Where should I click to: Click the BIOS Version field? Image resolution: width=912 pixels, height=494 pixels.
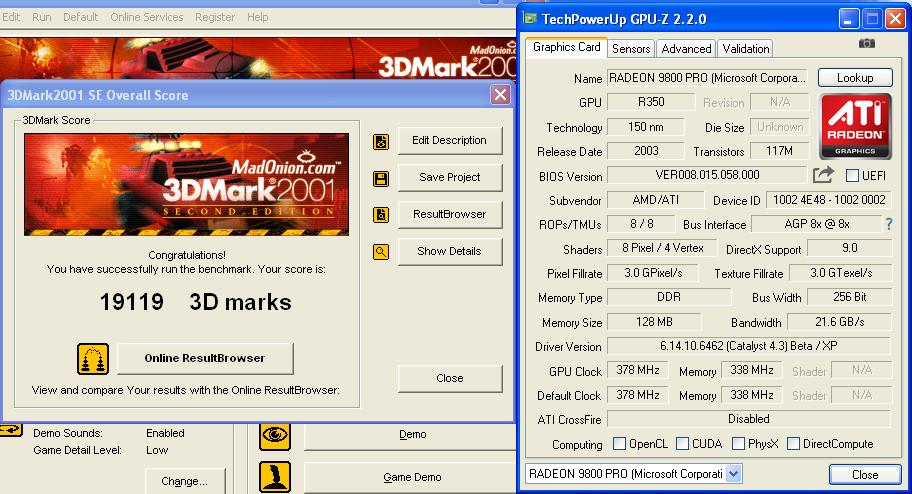coord(707,175)
